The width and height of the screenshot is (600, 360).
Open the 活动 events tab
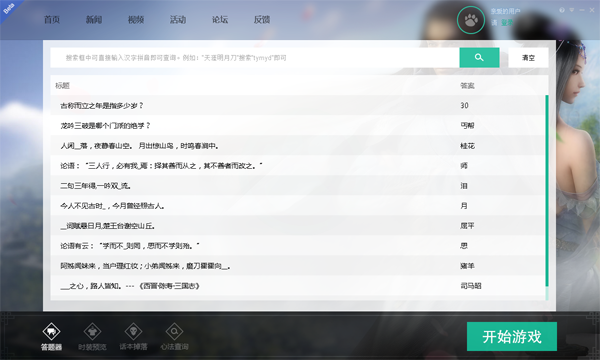tap(178, 20)
